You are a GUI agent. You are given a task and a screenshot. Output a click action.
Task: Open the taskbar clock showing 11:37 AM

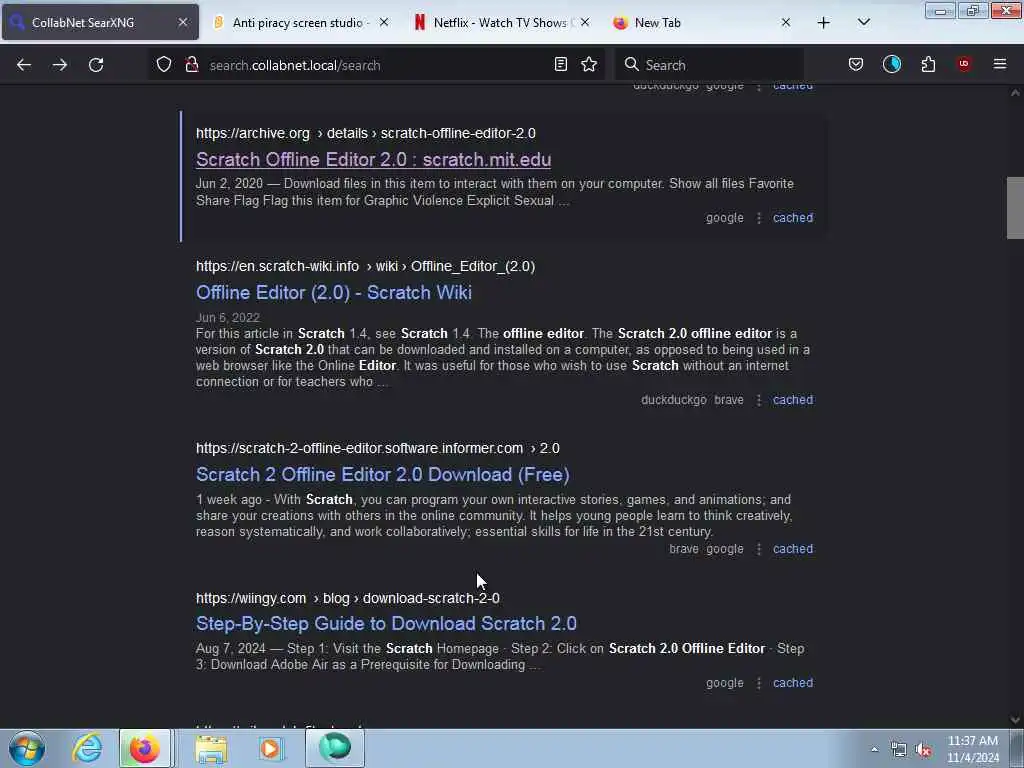click(972, 749)
